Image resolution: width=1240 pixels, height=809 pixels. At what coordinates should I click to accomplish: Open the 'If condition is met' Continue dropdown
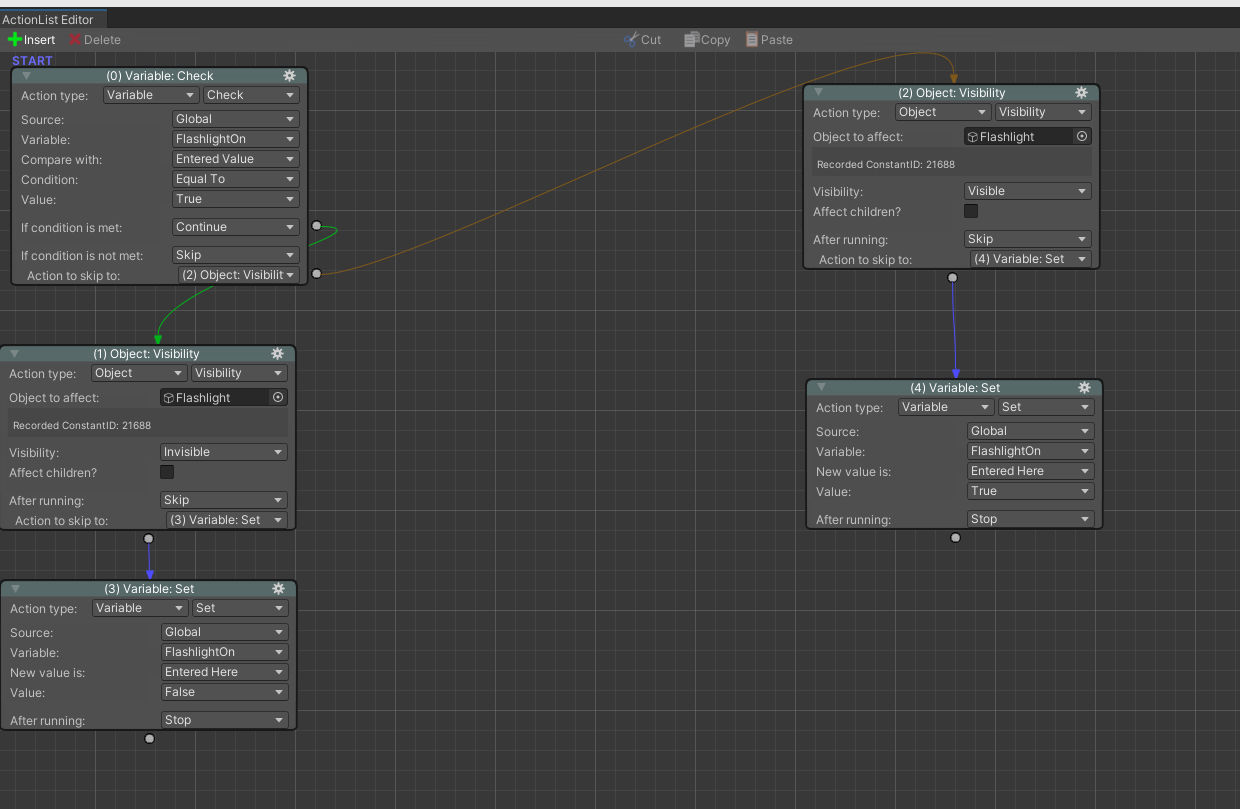point(236,227)
